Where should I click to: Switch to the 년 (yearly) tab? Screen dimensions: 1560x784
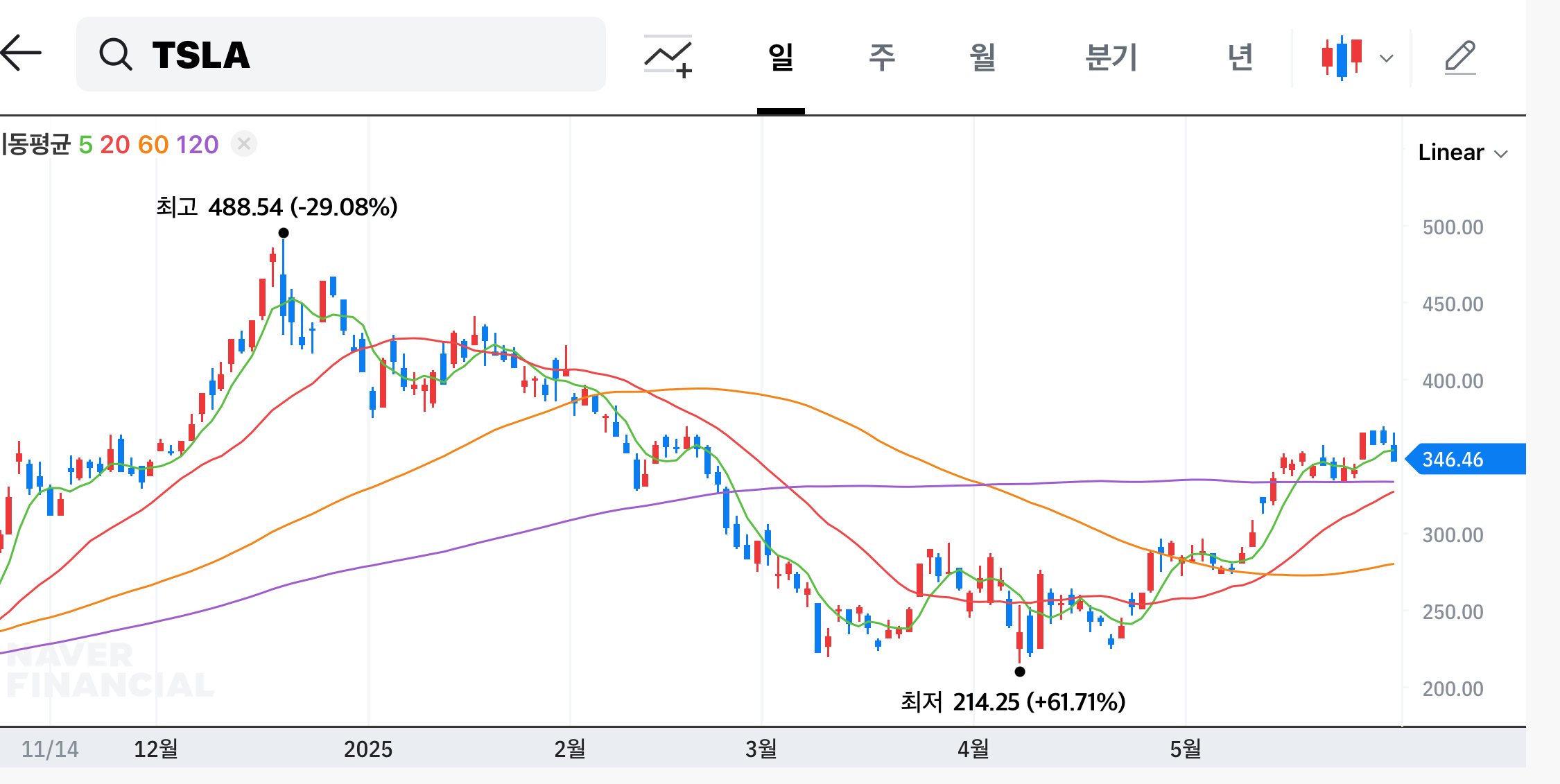click(1240, 57)
